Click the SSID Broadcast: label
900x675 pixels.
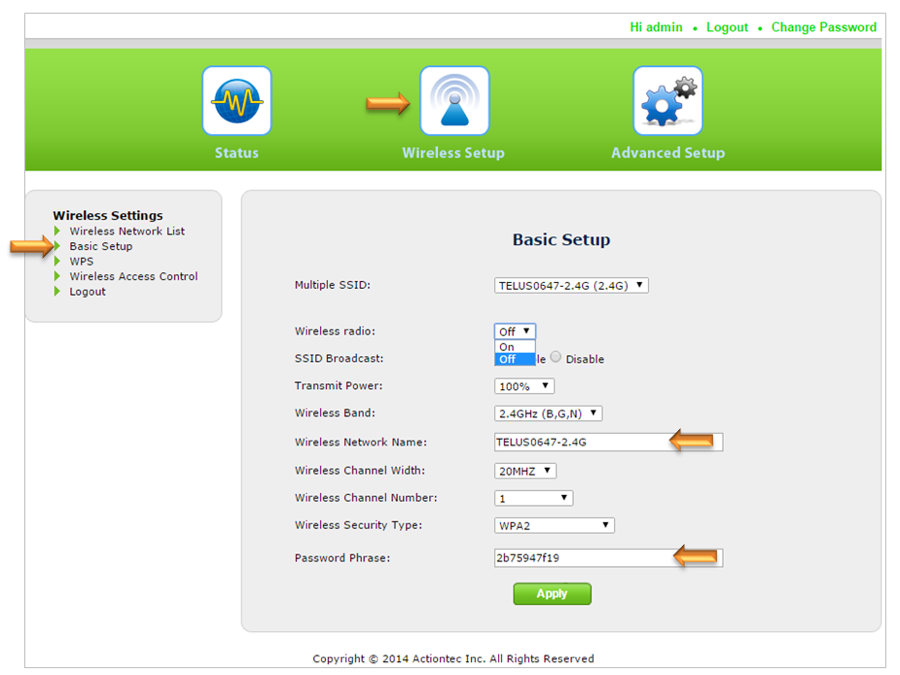(339, 358)
